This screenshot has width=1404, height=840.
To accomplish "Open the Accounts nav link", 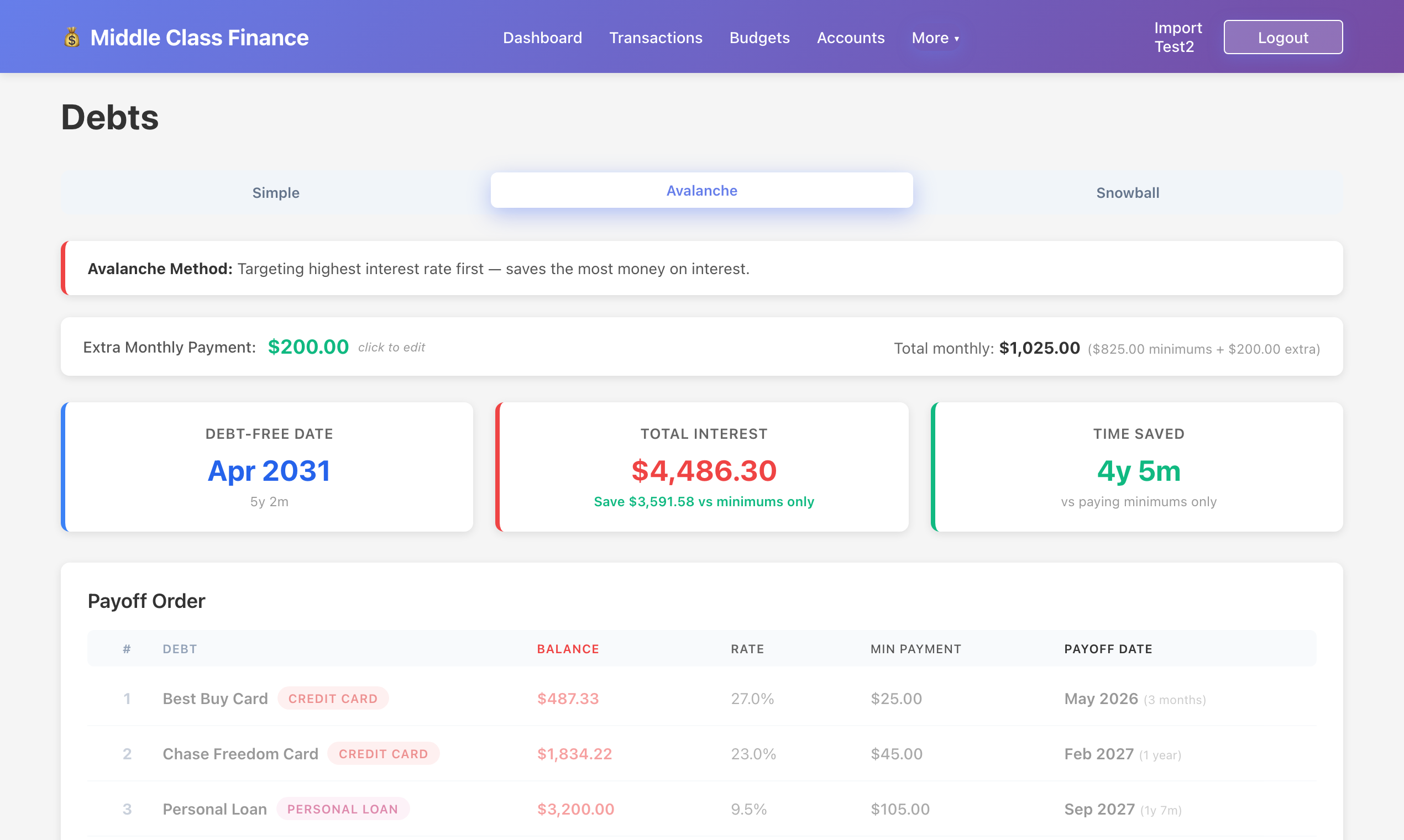I will pos(850,38).
